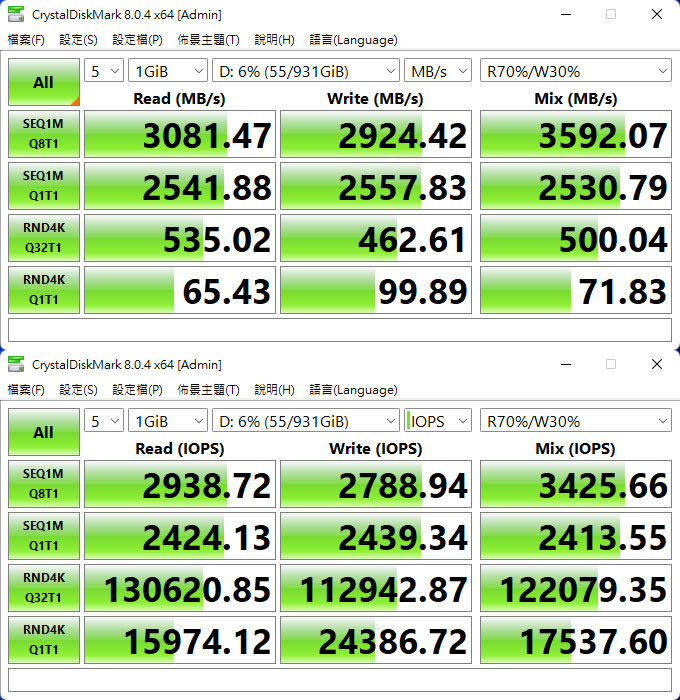Open 1GiB test size dropdown, top window
Image resolution: width=680 pixels, height=700 pixels.
coord(168,71)
